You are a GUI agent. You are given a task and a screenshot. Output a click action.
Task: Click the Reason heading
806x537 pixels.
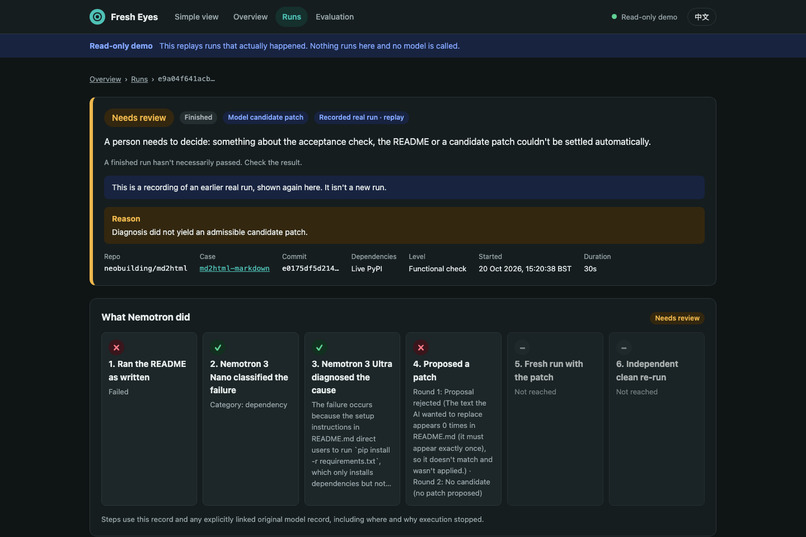126,218
